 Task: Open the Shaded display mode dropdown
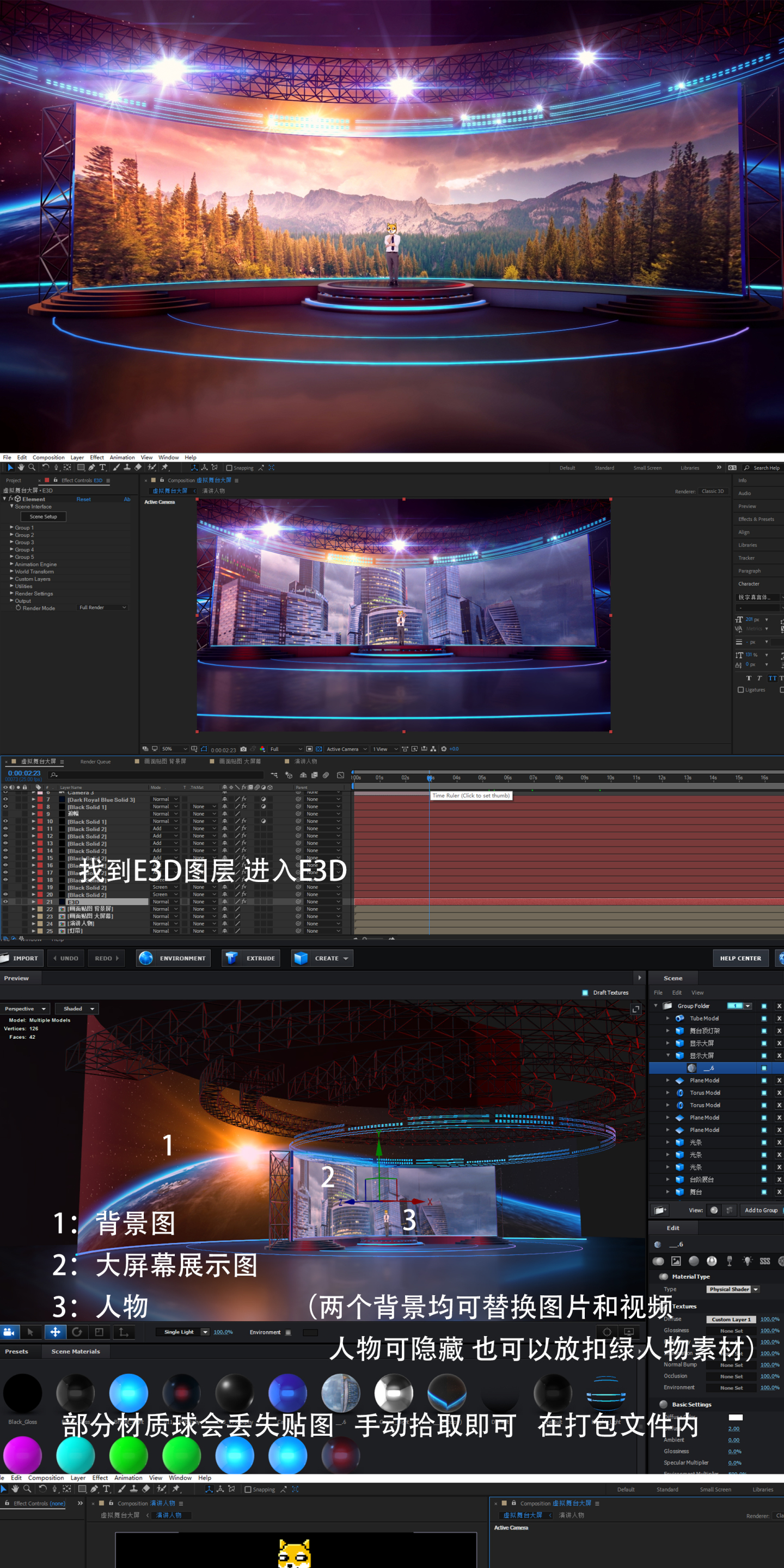coord(77,1009)
